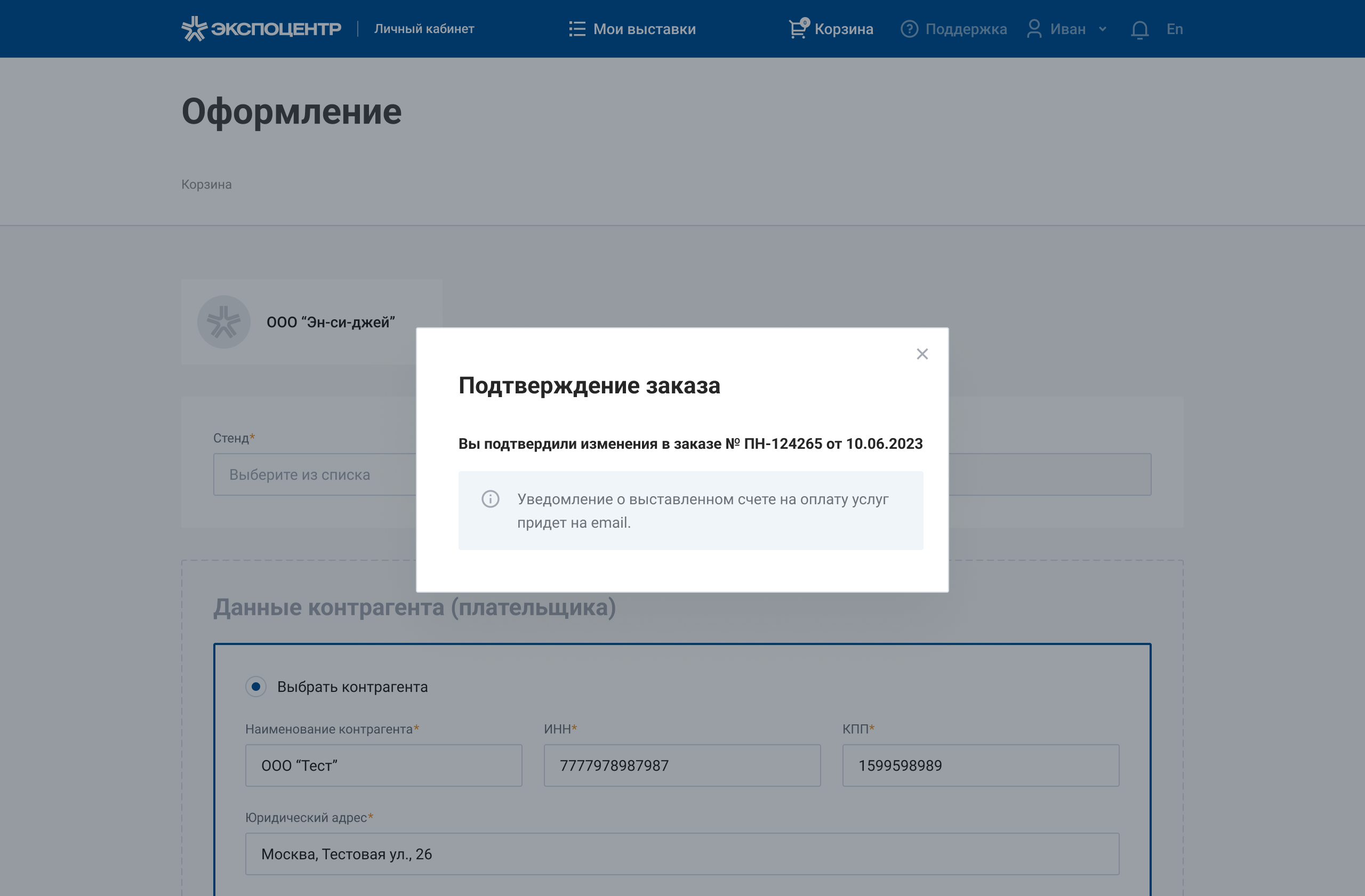This screenshot has height=896, width=1365.
Task: Open the Корзина menu item
Action: click(843, 29)
